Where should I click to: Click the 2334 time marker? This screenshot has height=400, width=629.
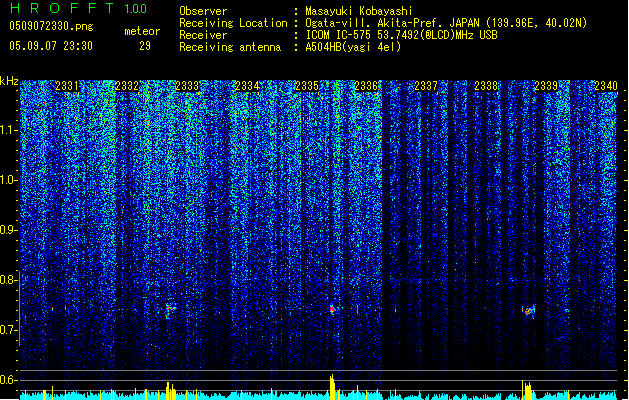click(x=247, y=86)
